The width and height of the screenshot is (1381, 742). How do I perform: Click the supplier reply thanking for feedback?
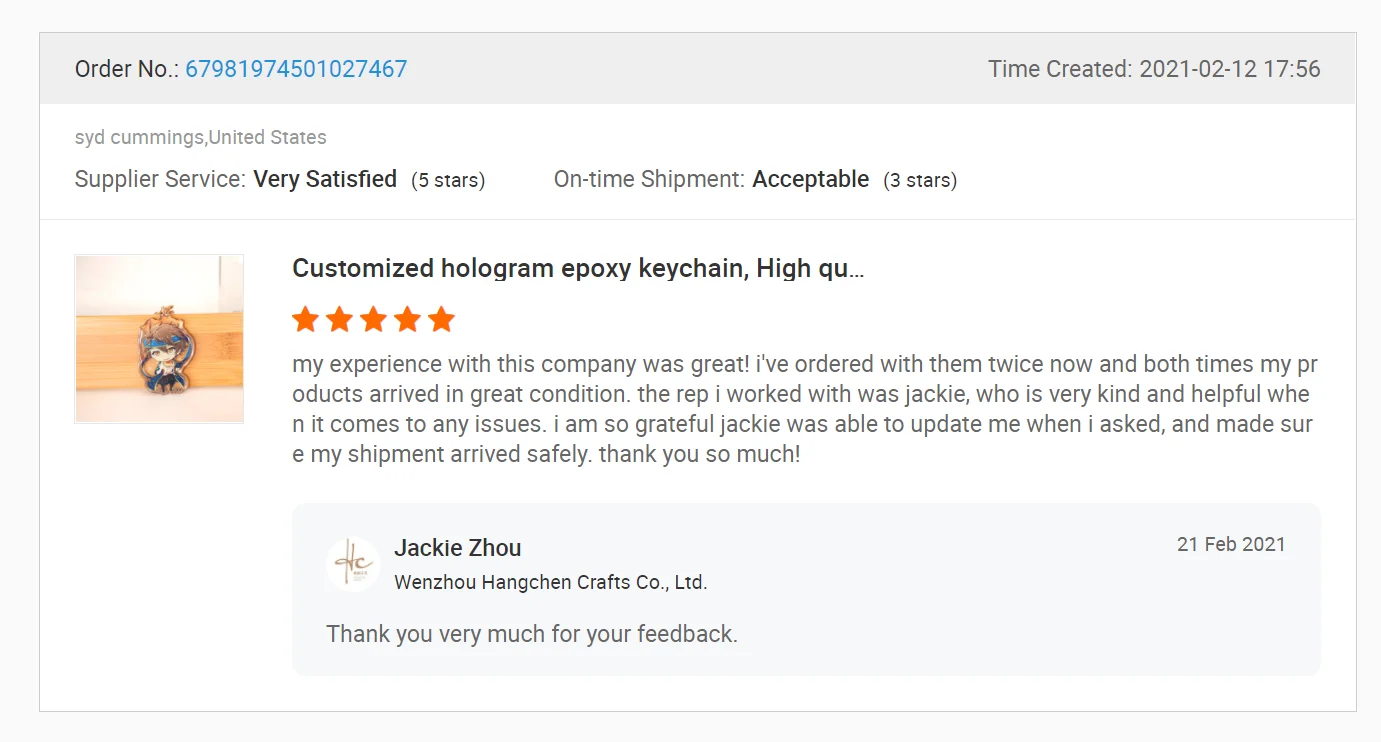point(532,634)
